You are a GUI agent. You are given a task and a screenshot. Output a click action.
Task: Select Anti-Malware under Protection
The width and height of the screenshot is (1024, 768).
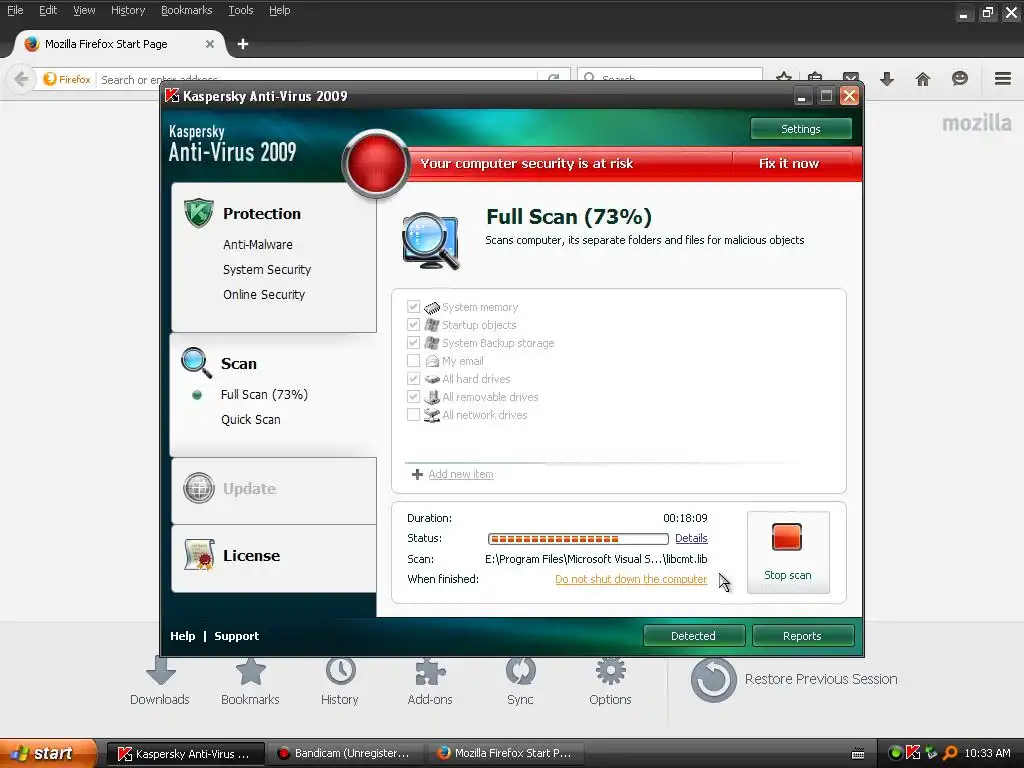tap(258, 244)
